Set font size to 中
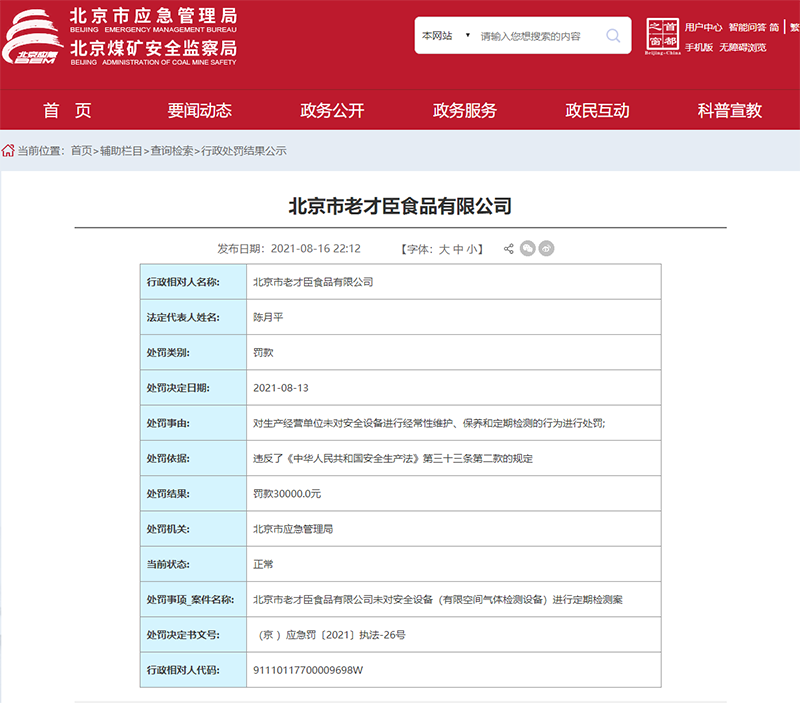The image size is (800, 703). [458, 249]
